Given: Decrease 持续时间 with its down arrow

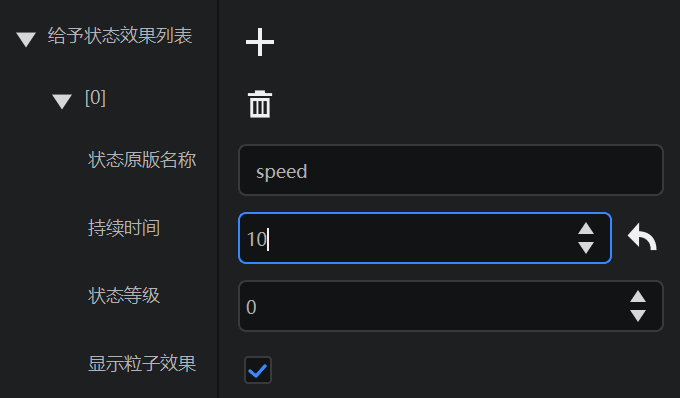Looking at the screenshot, I should click(x=586, y=248).
